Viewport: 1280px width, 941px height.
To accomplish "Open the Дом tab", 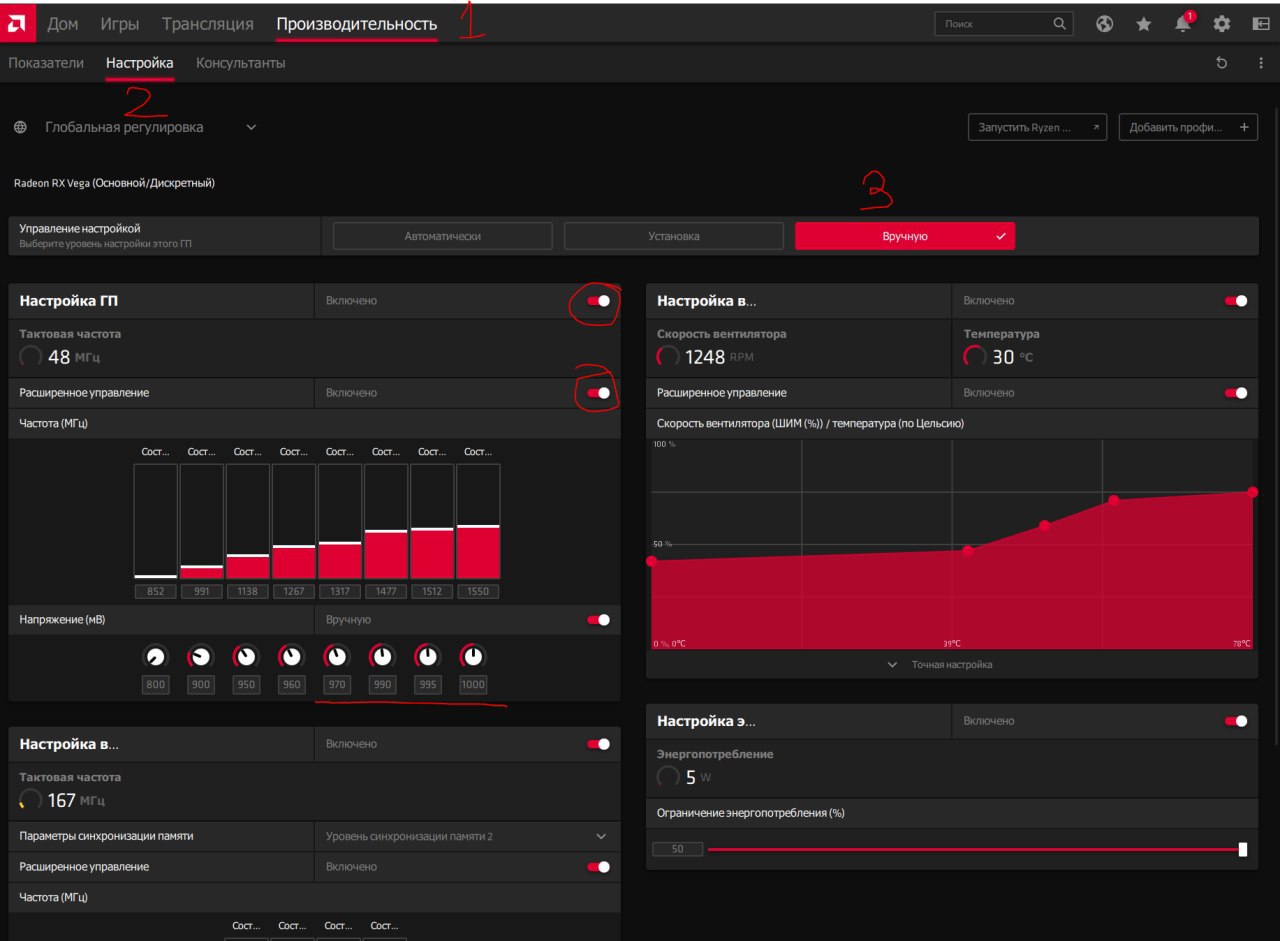I will (63, 24).
